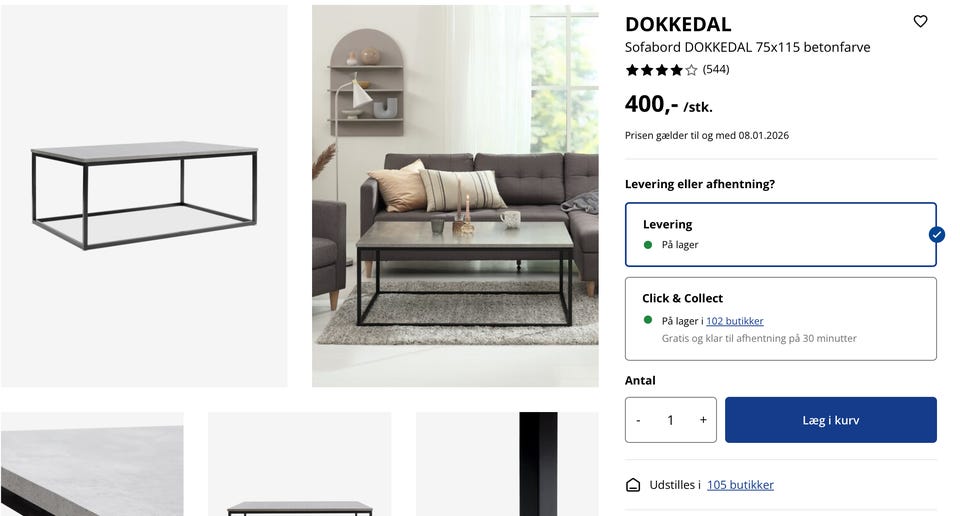The height and width of the screenshot is (516, 960).
Task: Open the (544) reviews count
Action: (716, 69)
